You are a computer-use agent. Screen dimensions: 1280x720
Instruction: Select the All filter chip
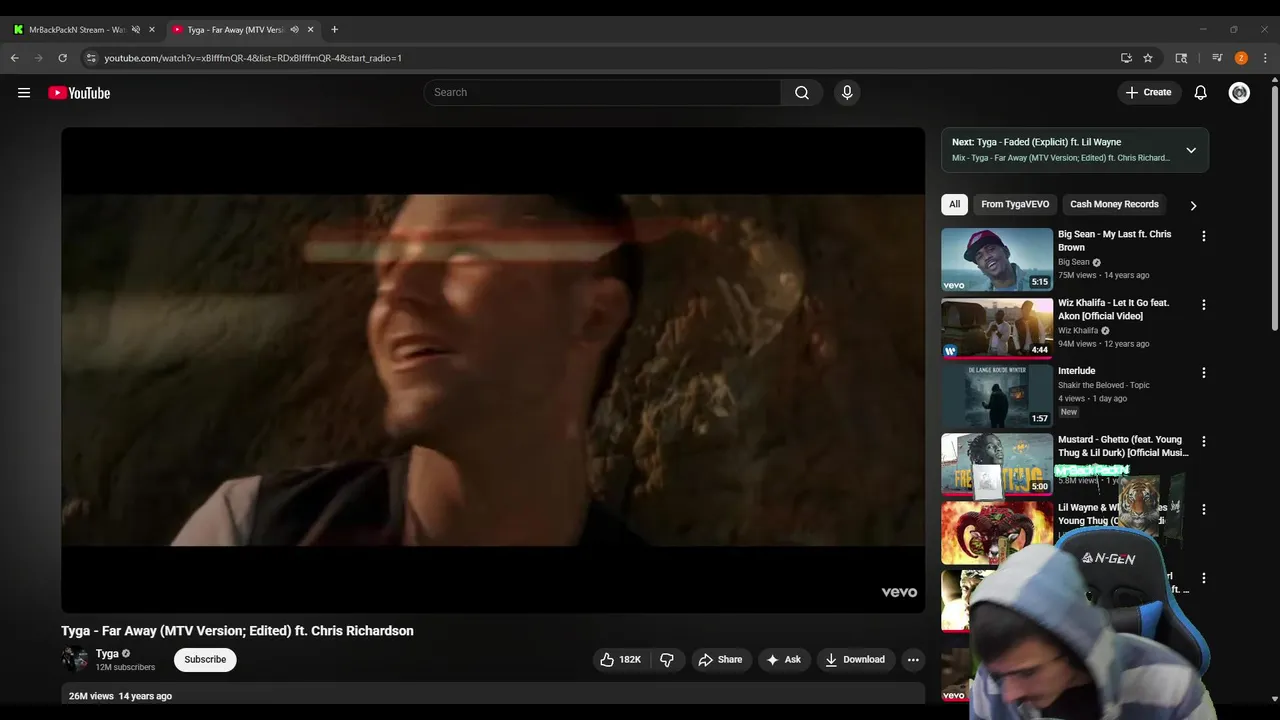[x=955, y=204]
